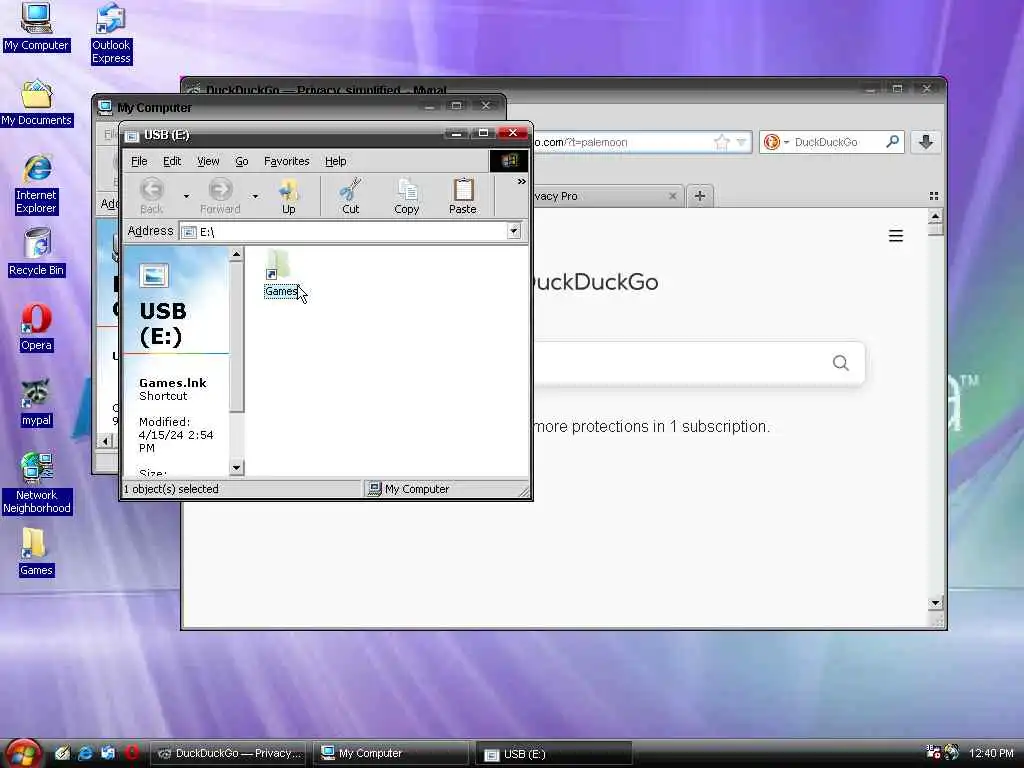This screenshot has width=1024, height=768.
Task: Click Games.lnk filename in info panel
Action: click(172, 383)
